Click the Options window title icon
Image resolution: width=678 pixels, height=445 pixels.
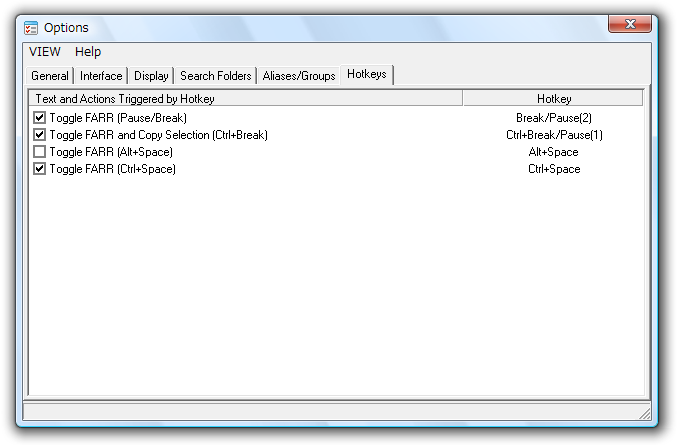31,28
